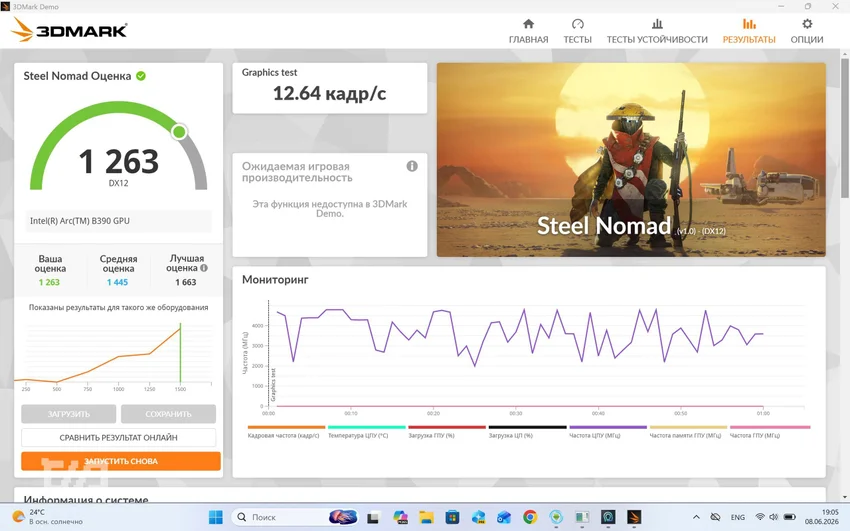Open the clock and date 19:05

(x=822, y=517)
